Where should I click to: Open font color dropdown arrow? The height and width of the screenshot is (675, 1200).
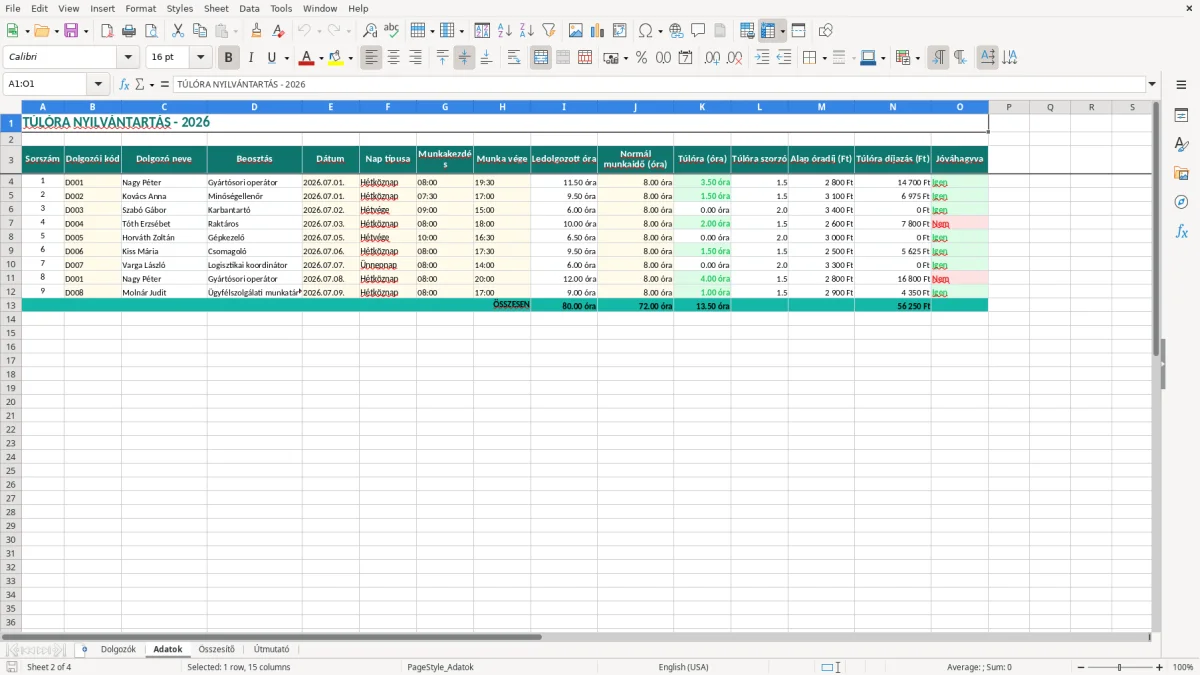tap(320, 58)
